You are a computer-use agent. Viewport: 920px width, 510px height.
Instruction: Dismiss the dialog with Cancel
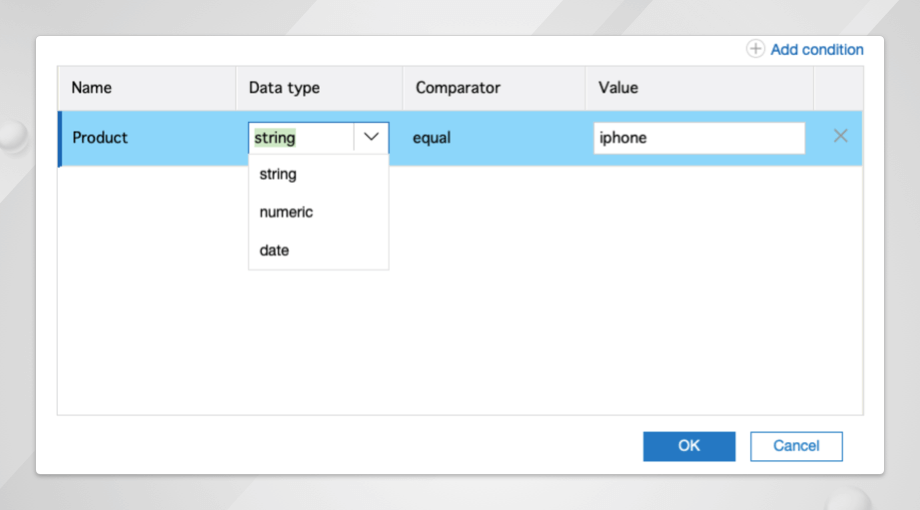(x=796, y=446)
